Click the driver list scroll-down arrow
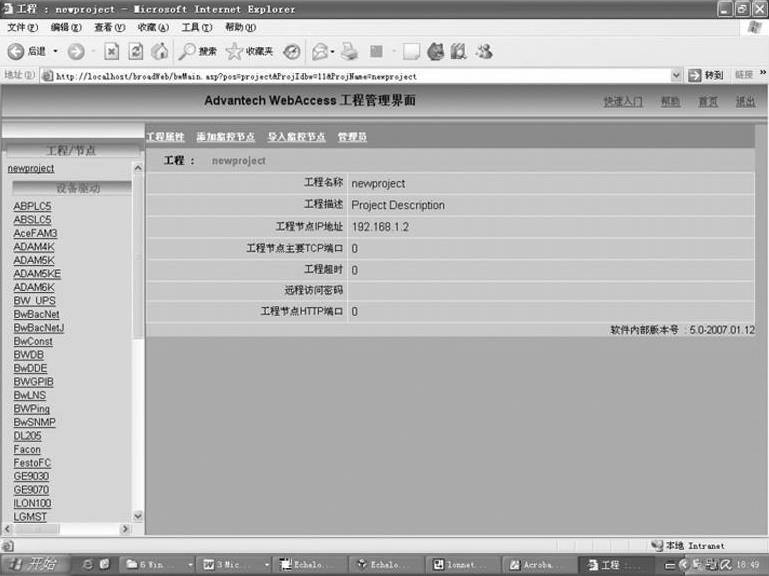The height and width of the screenshot is (576, 769). (138, 516)
